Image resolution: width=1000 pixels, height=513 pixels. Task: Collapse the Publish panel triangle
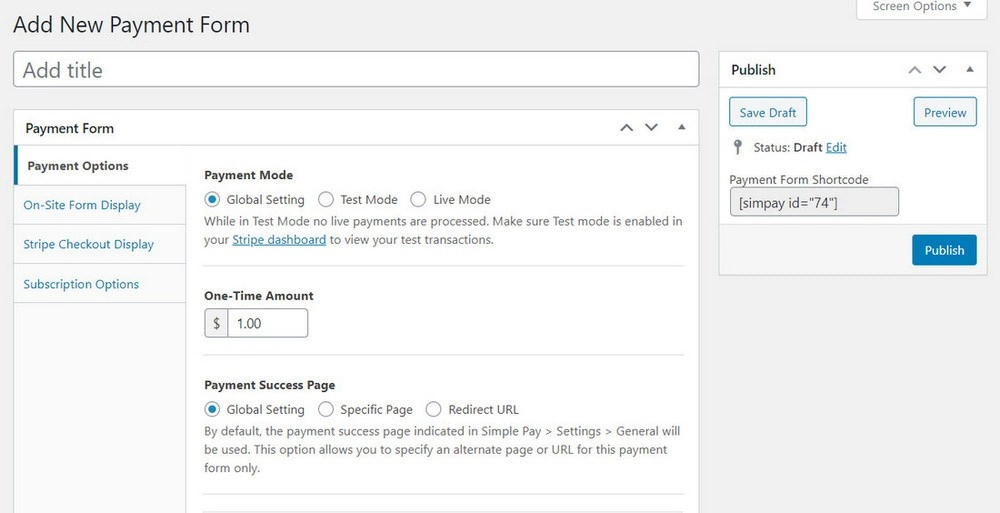pos(969,70)
